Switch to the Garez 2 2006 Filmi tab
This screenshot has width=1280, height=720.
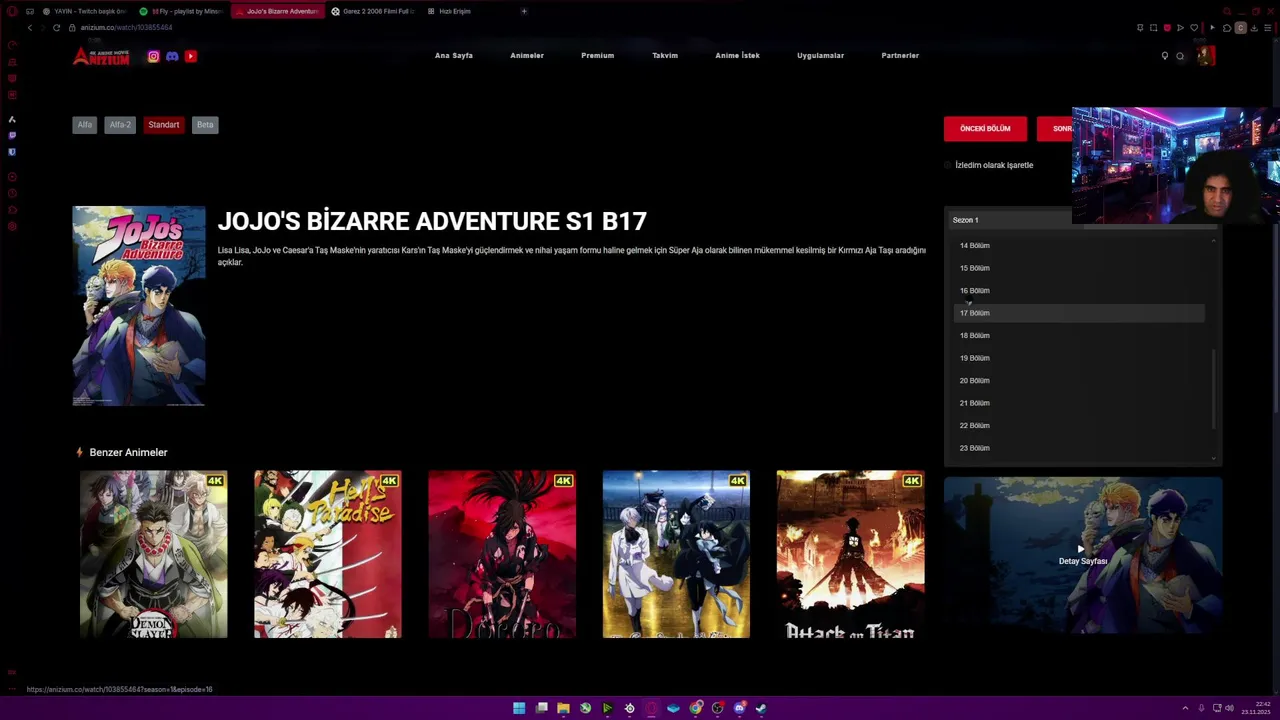point(373,11)
